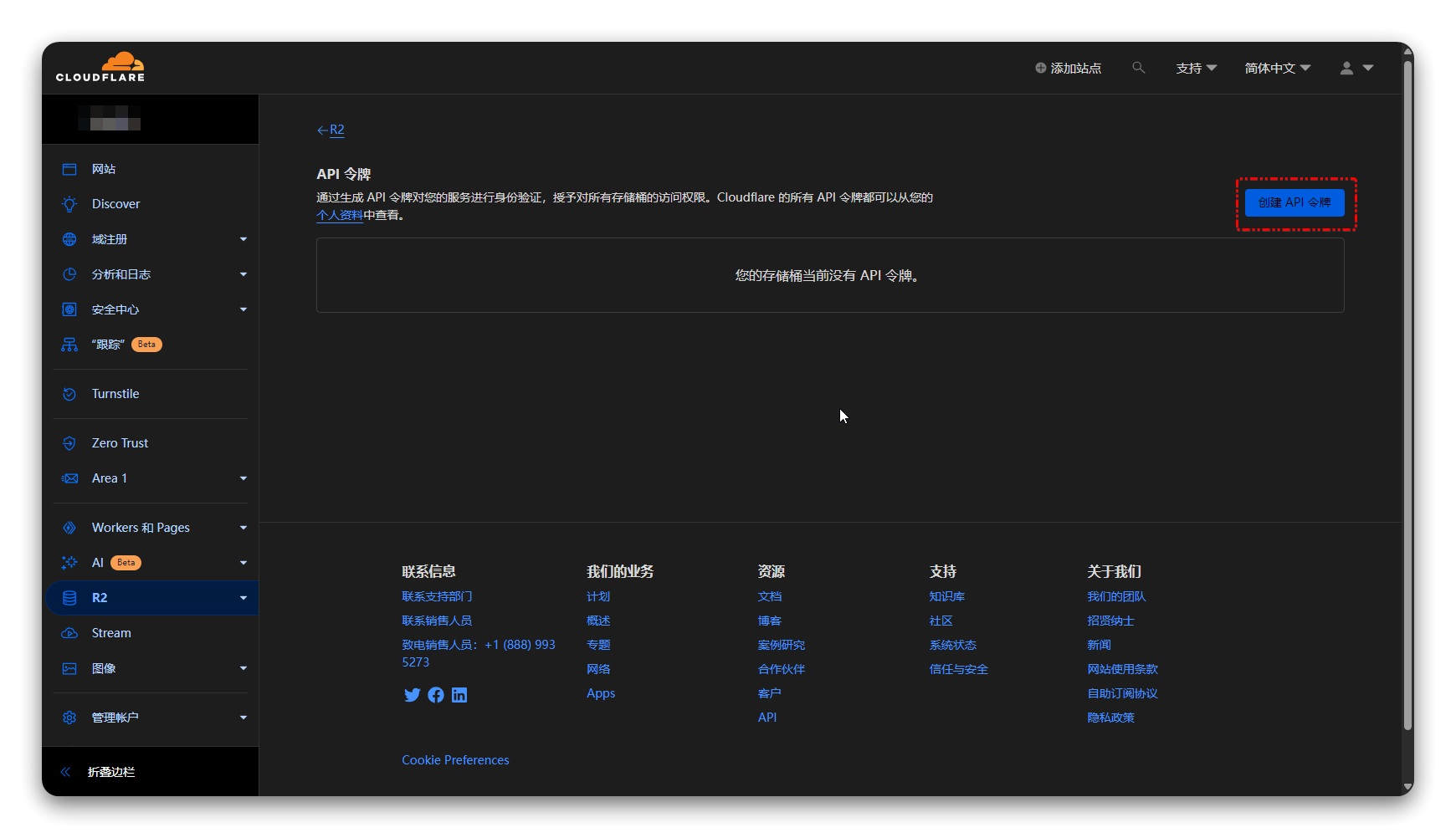Expand the 分析和日志 submenu arrow
Viewport: 1456px width, 838px height.
pyautogui.click(x=244, y=274)
